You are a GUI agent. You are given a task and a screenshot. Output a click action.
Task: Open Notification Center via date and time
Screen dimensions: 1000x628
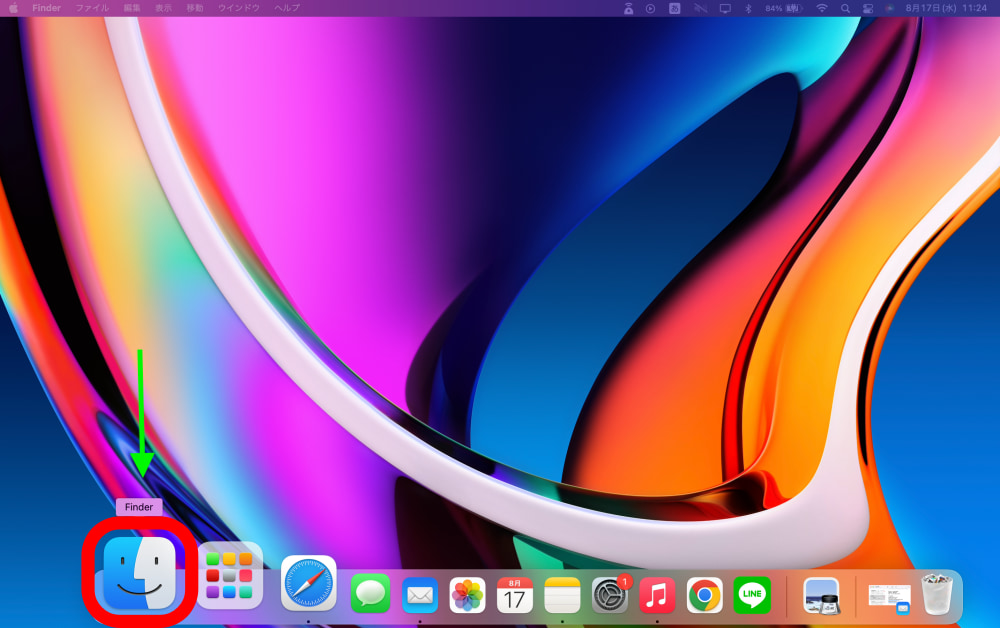click(x=946, y=8)
